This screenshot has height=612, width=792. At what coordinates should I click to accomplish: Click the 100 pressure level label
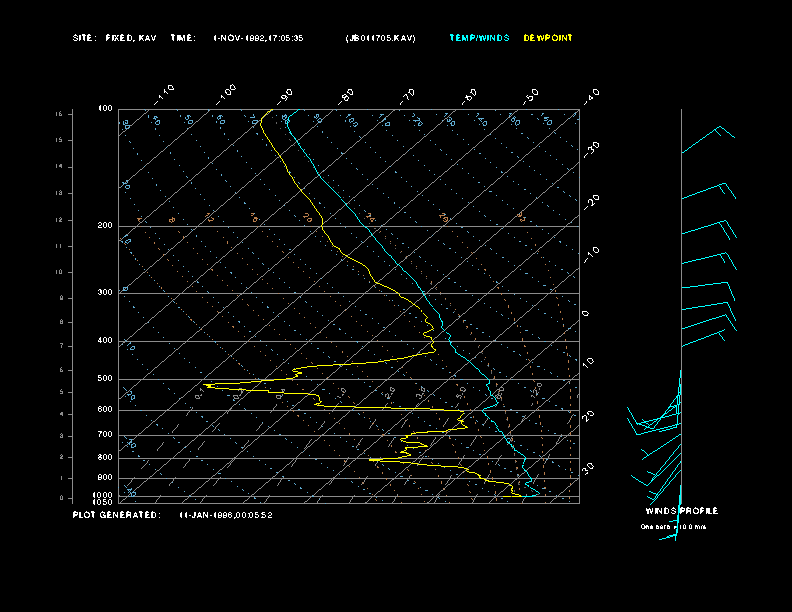pos(105,109)
